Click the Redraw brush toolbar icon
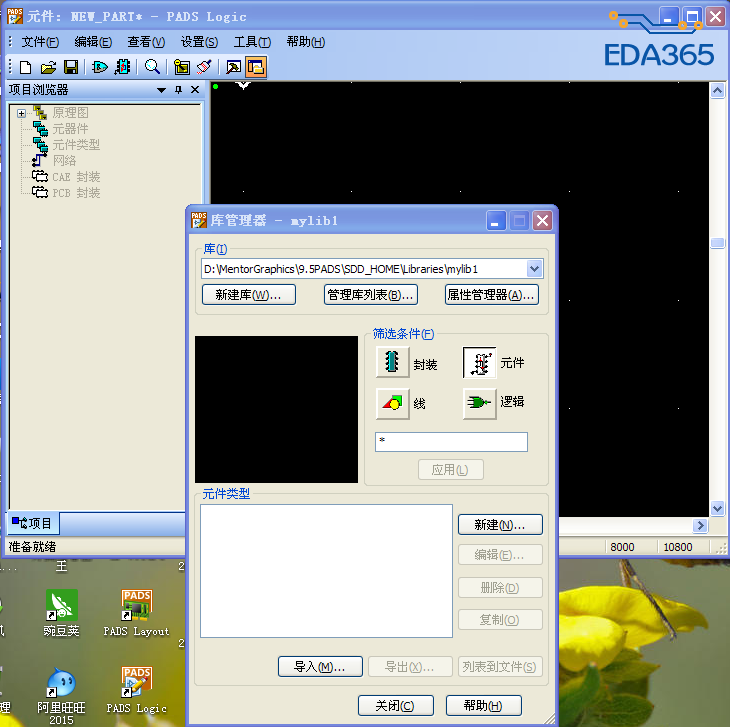Viewport: 730px width, 727px height. 204,67
